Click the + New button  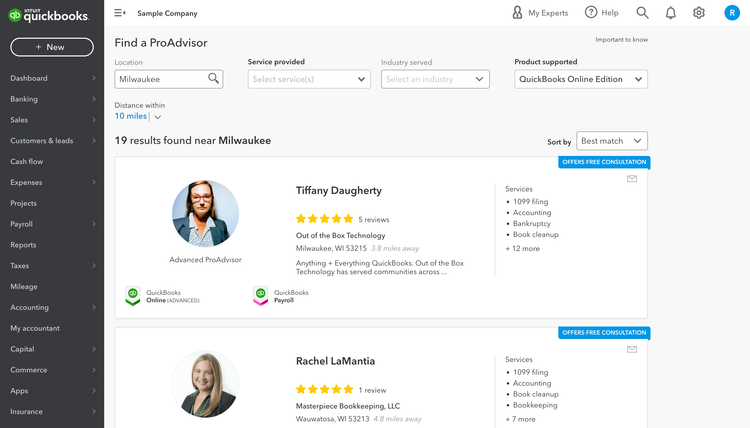click(x=52, y=47)
